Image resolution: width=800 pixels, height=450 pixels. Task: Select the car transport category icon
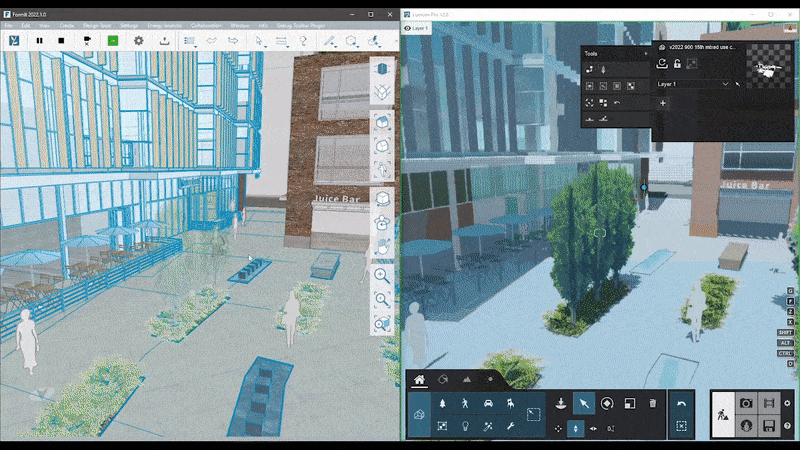pyautogui.click(x=488, y=404)
